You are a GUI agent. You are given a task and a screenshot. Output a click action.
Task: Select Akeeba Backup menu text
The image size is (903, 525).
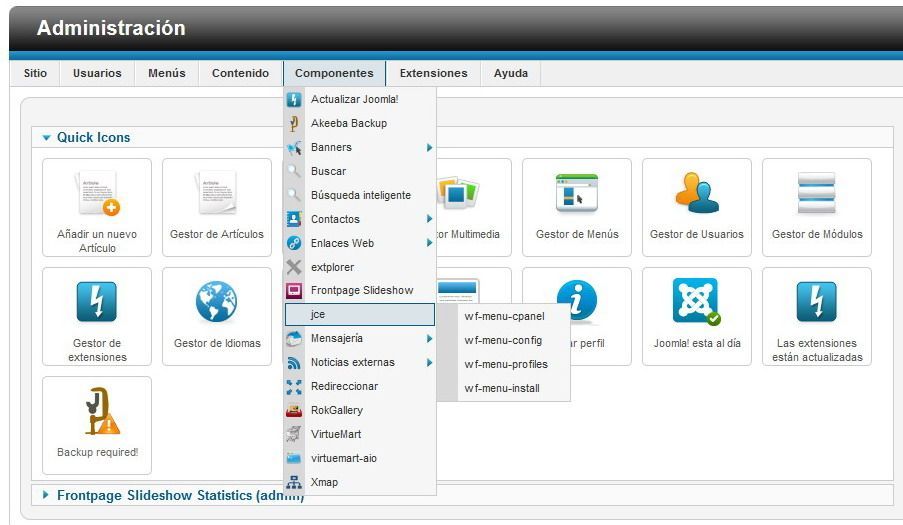[x=349, y=123]
